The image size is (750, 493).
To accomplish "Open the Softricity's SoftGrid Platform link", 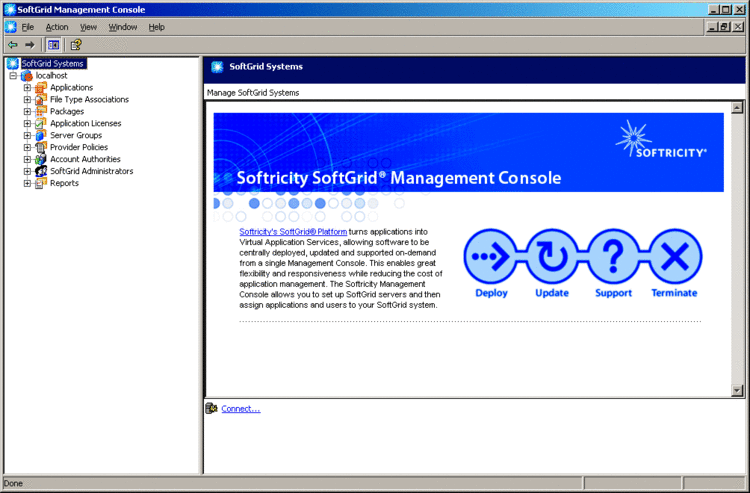I will point(293,232).
